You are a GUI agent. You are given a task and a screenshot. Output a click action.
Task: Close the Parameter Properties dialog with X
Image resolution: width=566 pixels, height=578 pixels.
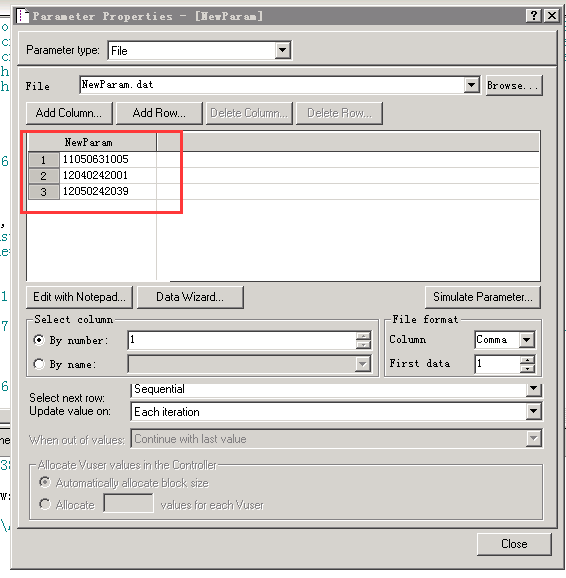(x=552, y=16)
